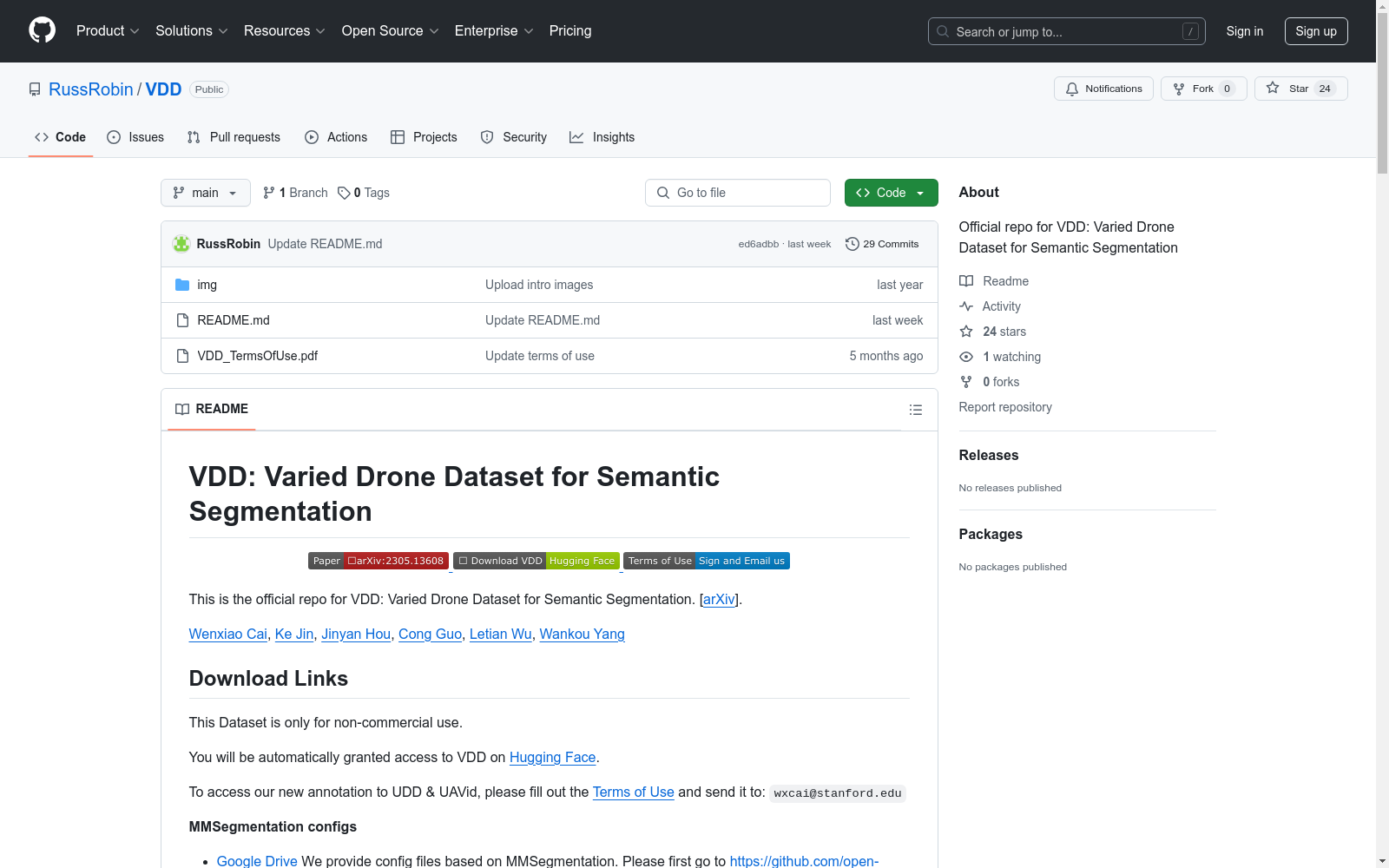Image resolution: width=1389 pixels, height=868 pixels.
Task: Click the eye icon beside 1 watching
Action: point(966,357)
